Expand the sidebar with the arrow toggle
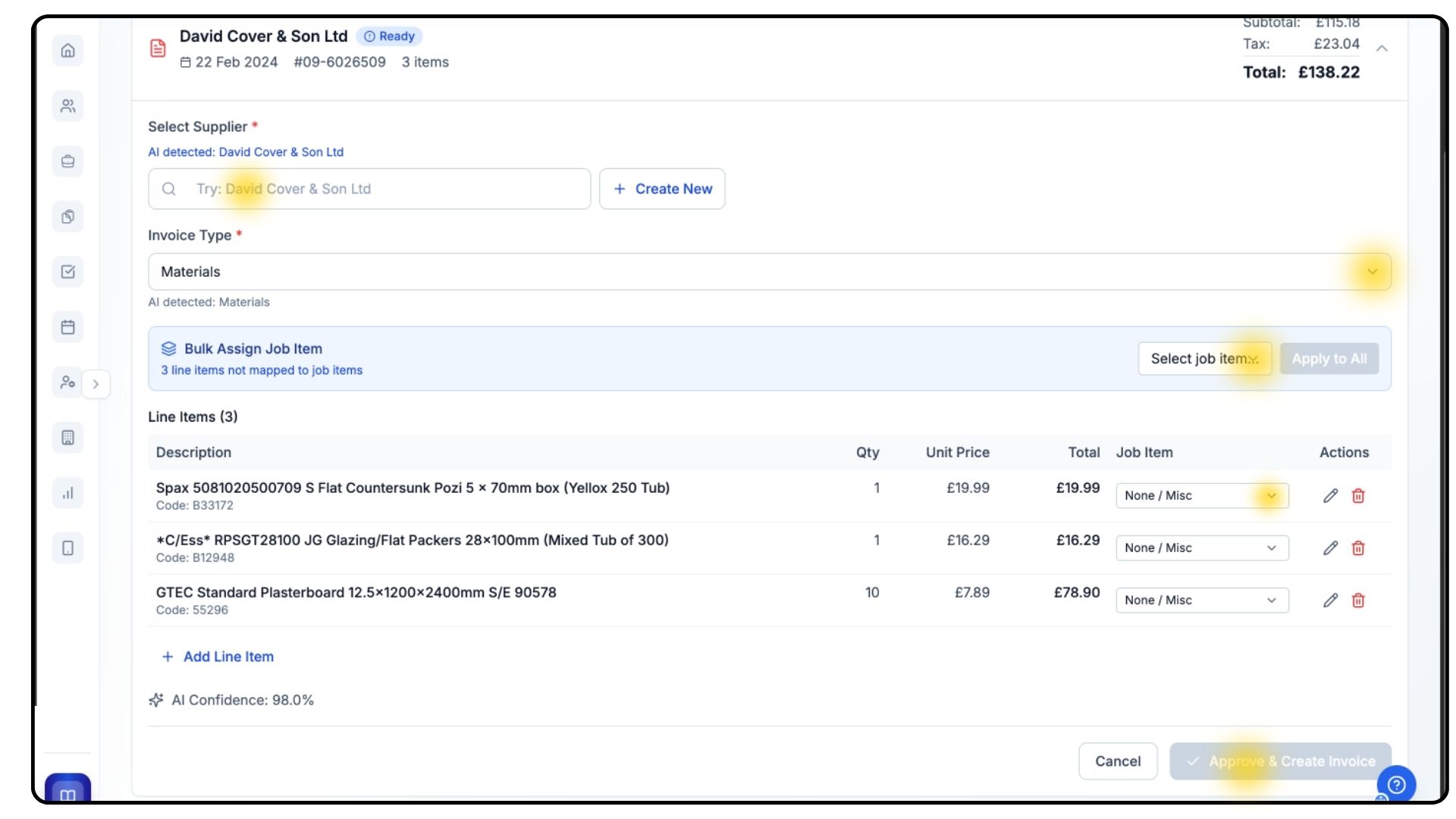The image size is (1456, 819). [x=96, y=384]
